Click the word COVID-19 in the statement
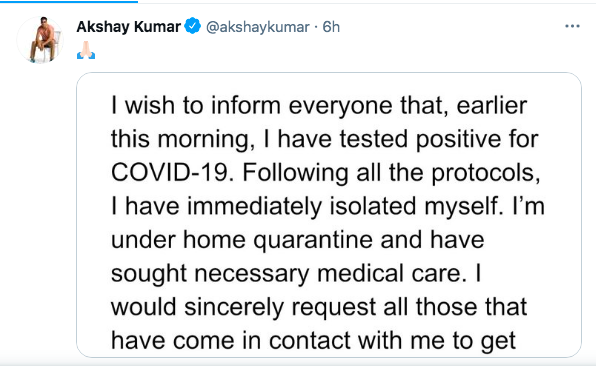The image size is (596, 366). (171, 172)
